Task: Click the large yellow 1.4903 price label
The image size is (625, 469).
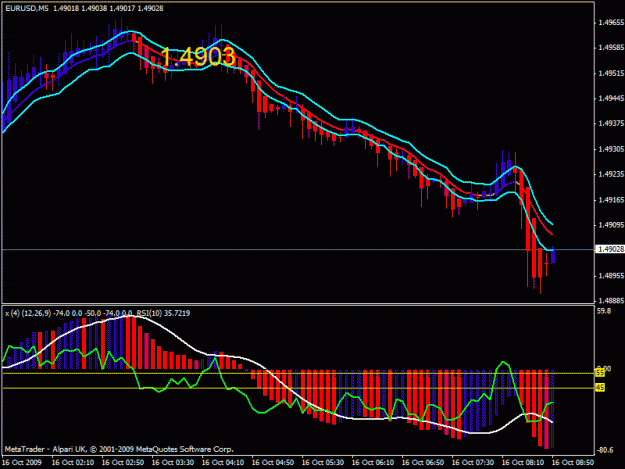Action: [198, 56]
